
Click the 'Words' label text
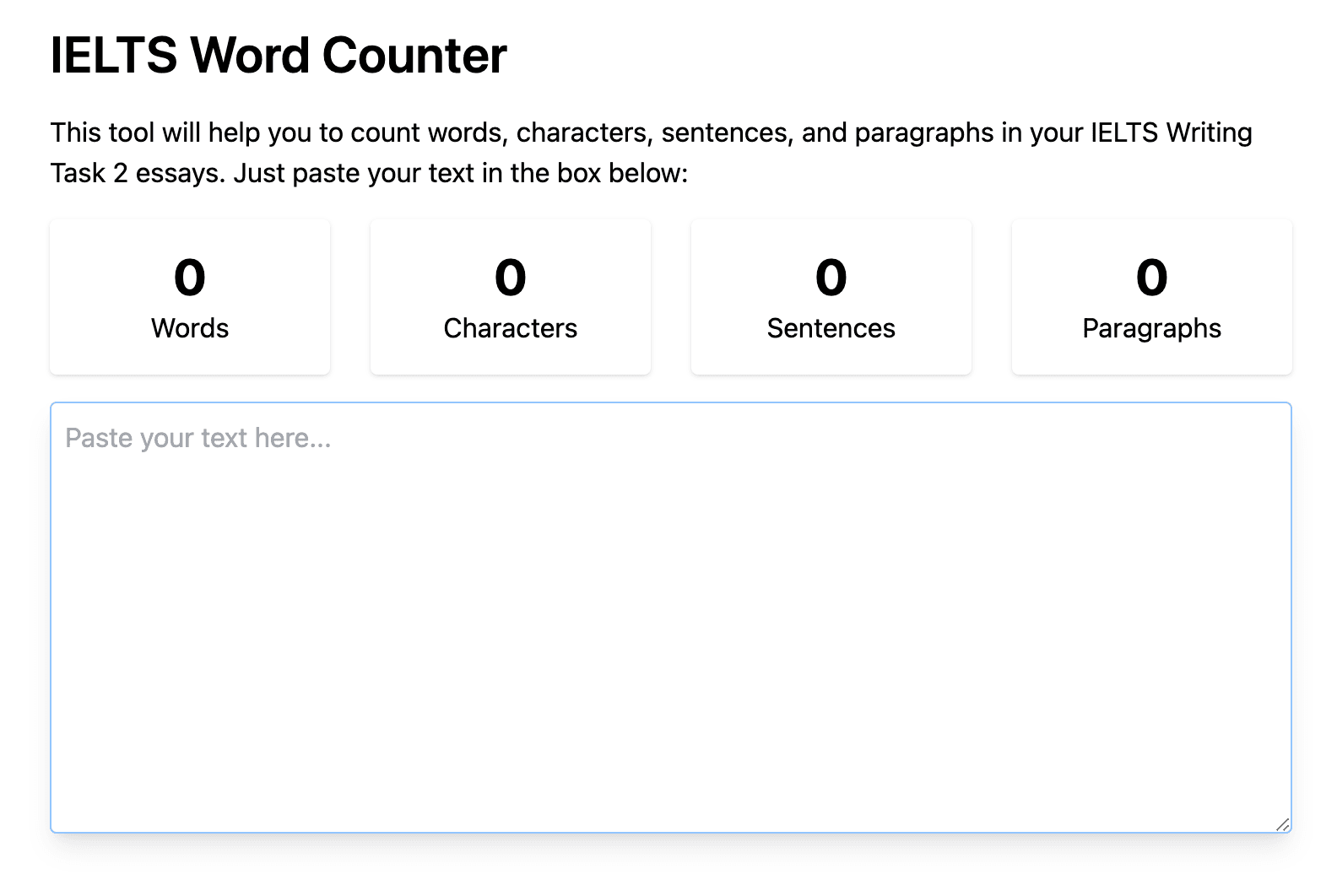190,328
